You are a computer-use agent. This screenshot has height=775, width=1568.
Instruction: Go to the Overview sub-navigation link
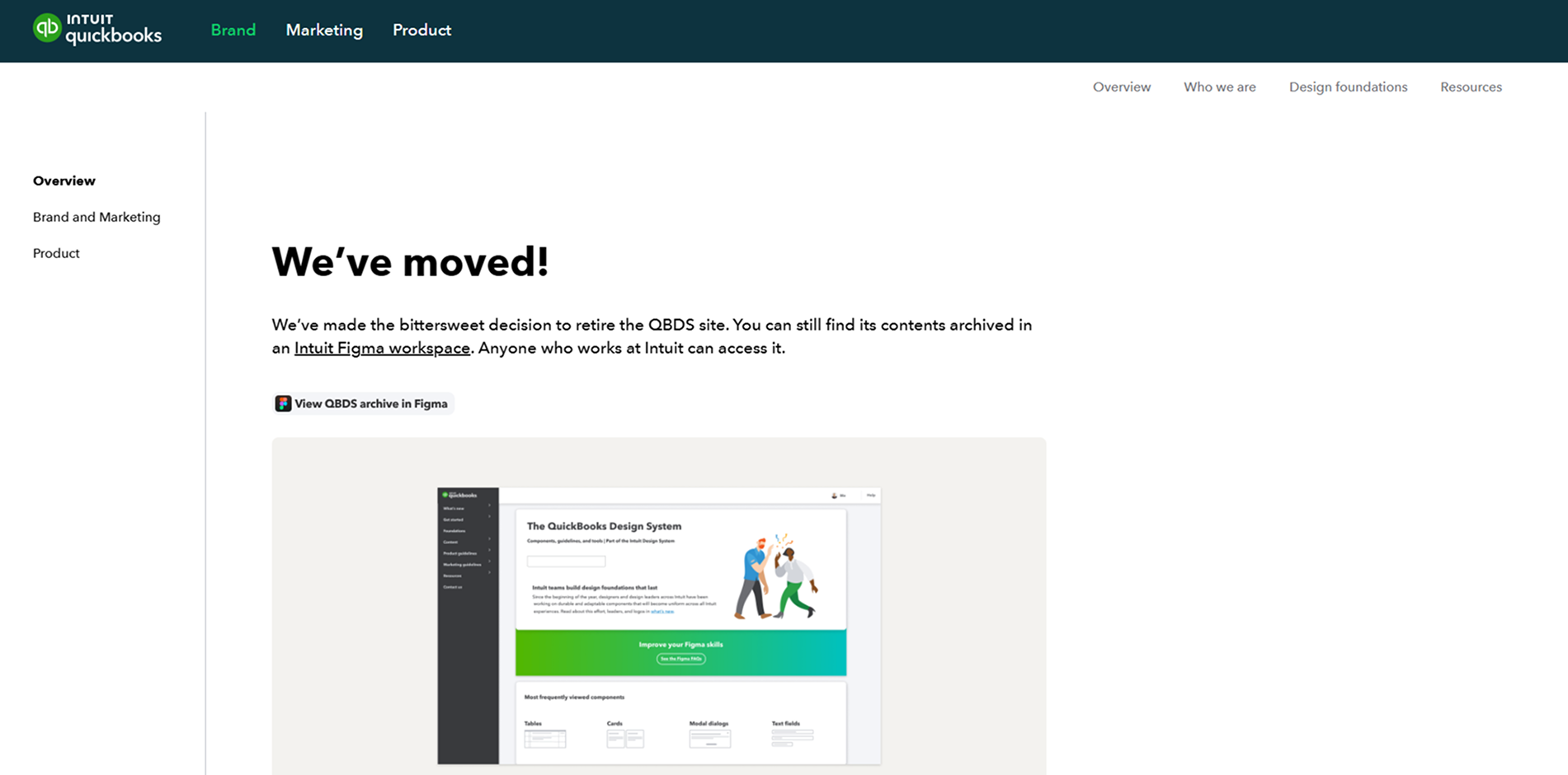[x=1122, y=87]
